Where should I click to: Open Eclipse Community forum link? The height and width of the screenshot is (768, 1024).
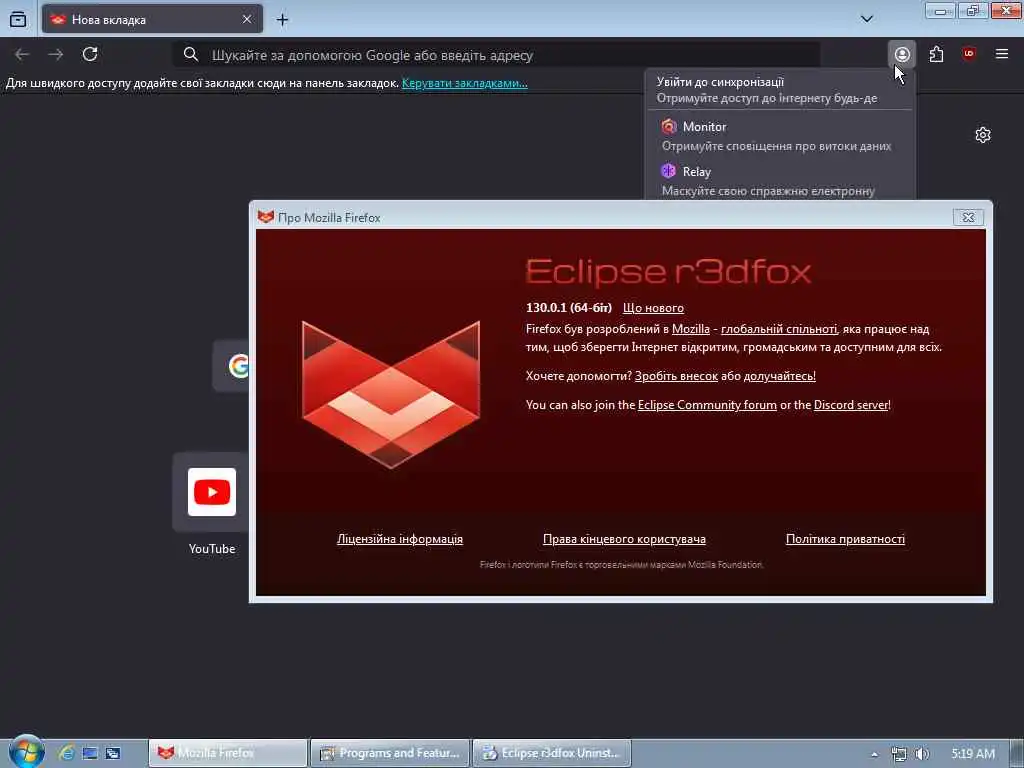point(707,405)
